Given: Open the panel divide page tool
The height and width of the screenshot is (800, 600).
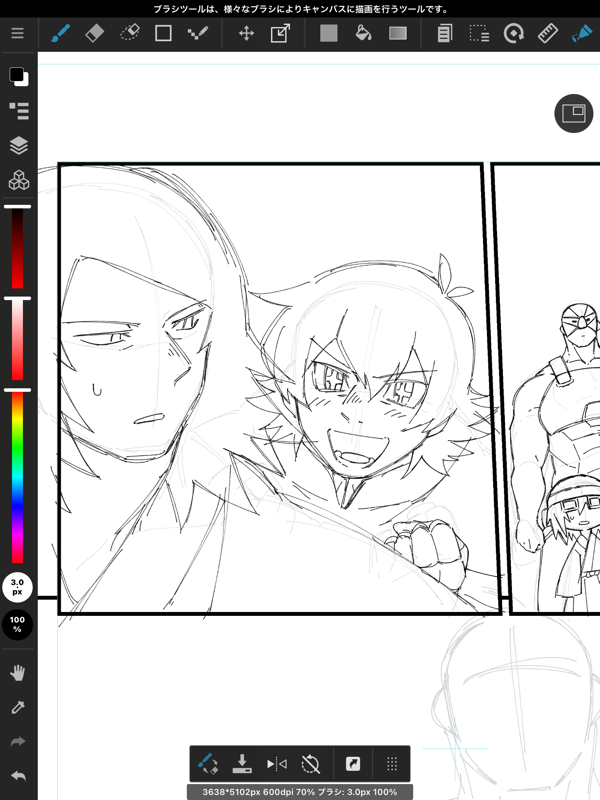Looking at the screenshot, I should tap(445, 33).
